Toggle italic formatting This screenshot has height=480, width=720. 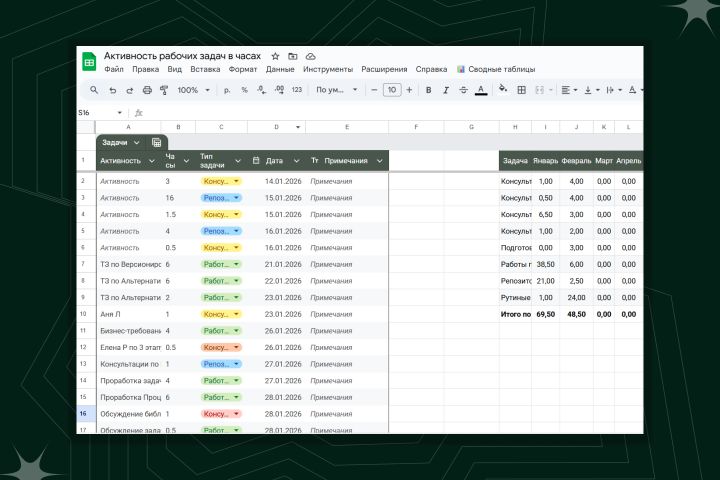445,90
